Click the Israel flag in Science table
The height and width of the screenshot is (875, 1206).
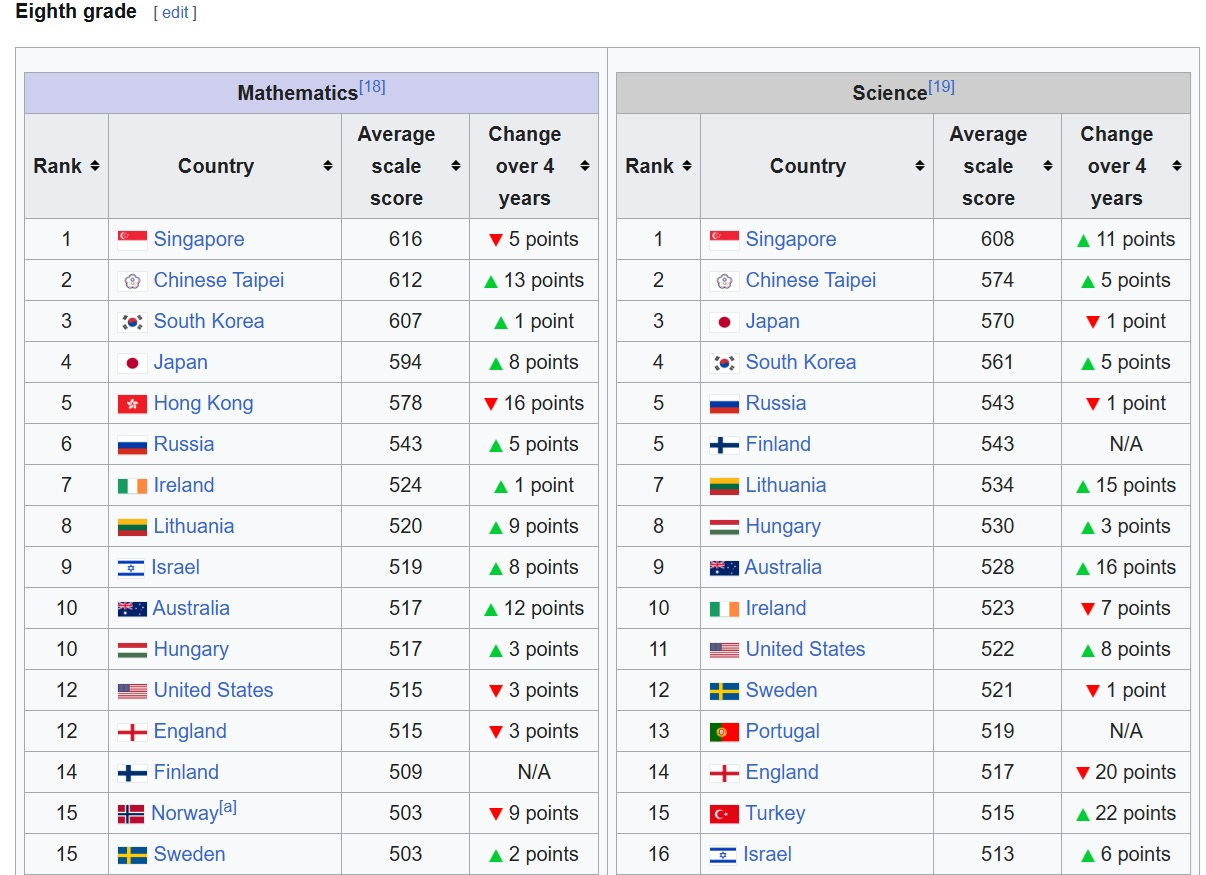(x=723, y=855)
